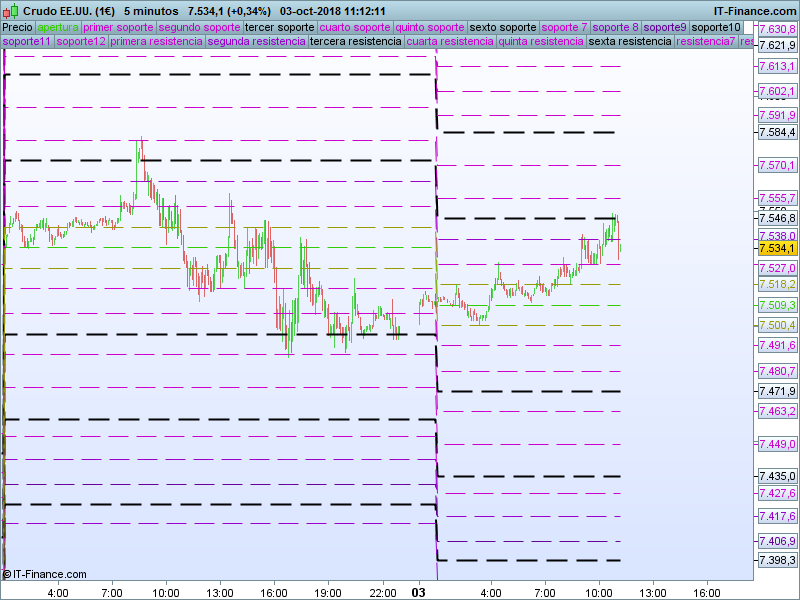The width and height of the screenshot is (800, 600).
Task: Click the 'resistencia7' legend label
Action: (705, 42)
